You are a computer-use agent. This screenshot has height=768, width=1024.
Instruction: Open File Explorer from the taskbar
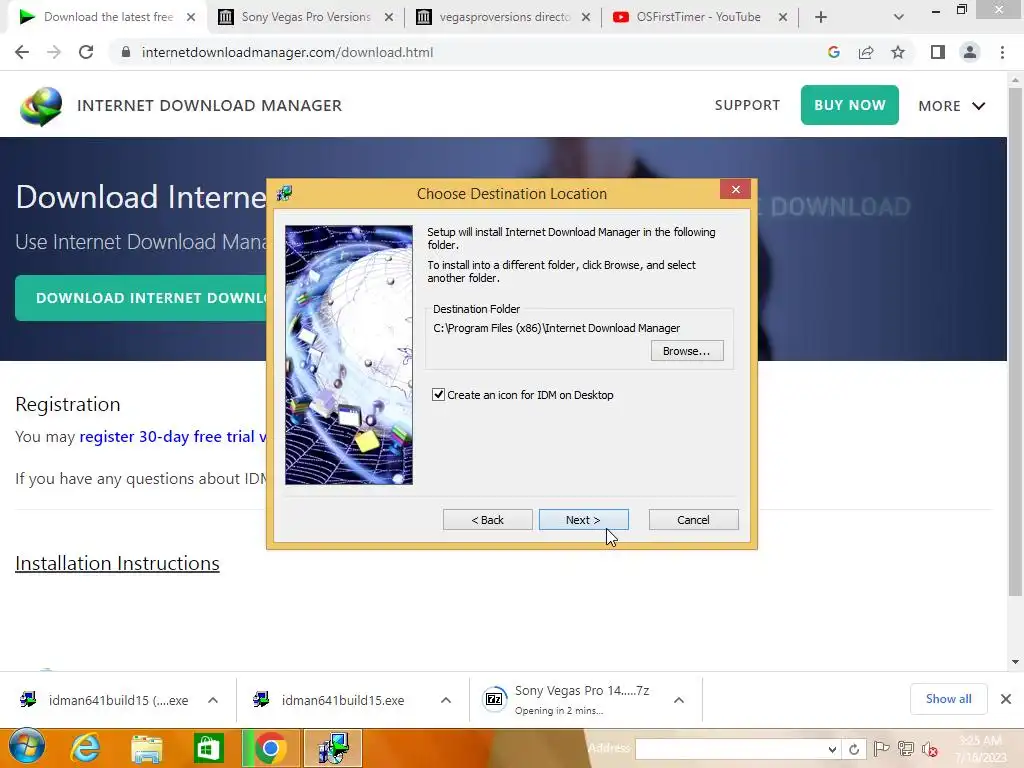[x=146, y=748]
